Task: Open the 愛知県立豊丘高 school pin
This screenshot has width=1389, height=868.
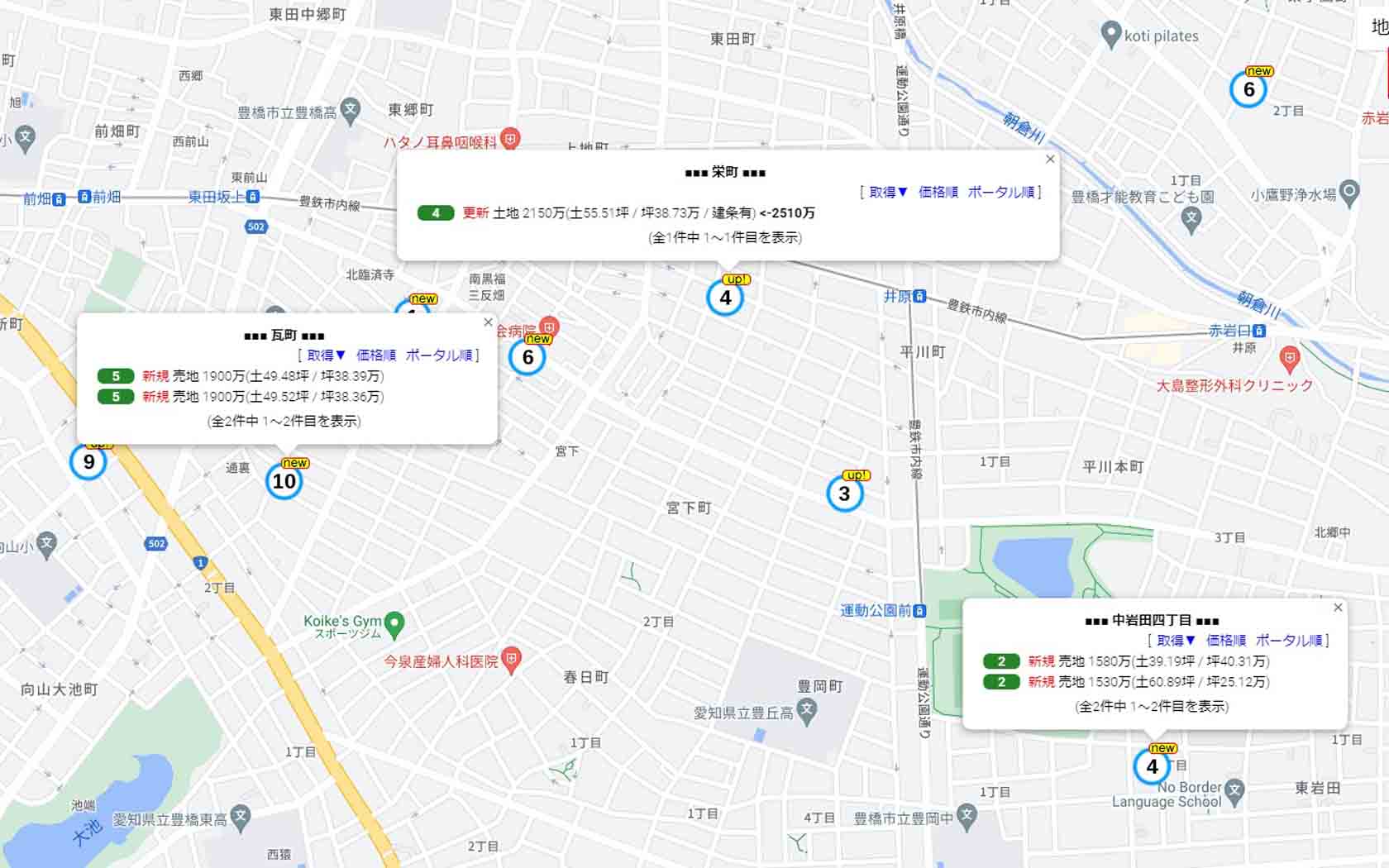Action: coord(807,711)
